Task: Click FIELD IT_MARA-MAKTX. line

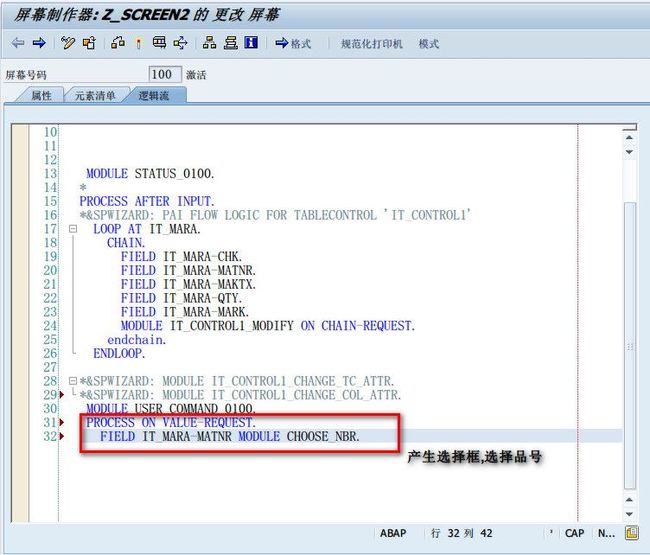Action: (188, 284)
